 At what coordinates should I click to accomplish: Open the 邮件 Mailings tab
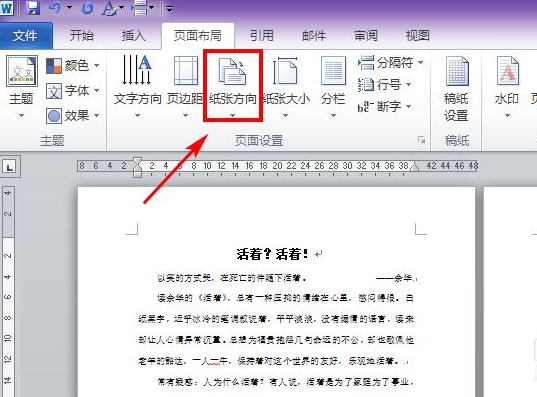pos(314,35)
